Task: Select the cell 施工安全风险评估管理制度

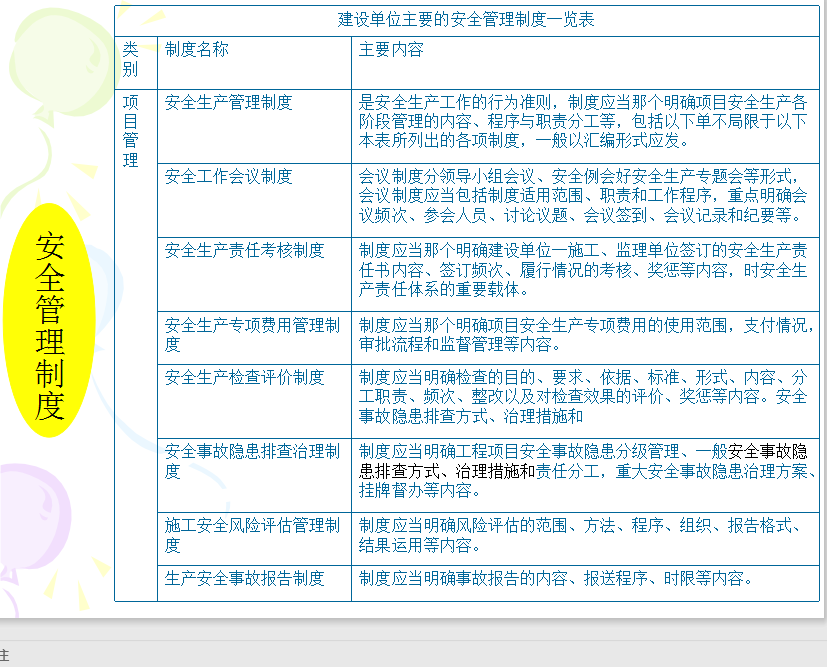Action: (254, 539)
